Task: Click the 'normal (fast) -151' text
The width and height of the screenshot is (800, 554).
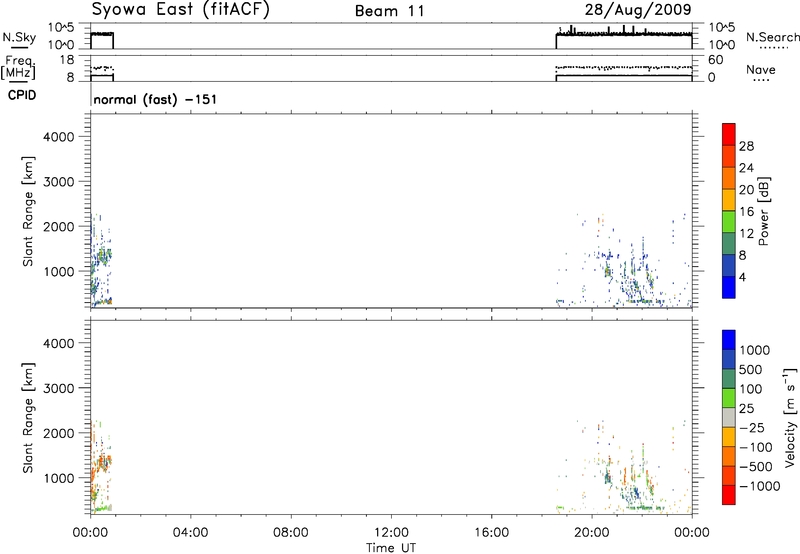Action: click(155, 99)
